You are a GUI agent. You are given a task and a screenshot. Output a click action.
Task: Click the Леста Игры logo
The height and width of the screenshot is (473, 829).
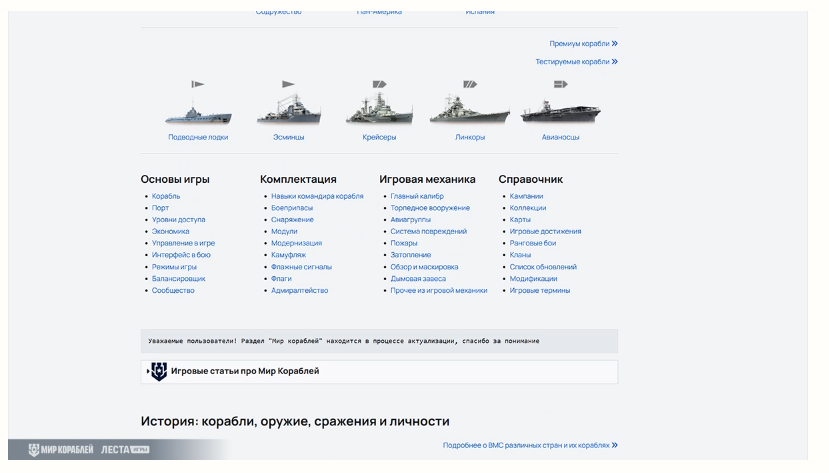pos(125,450)
